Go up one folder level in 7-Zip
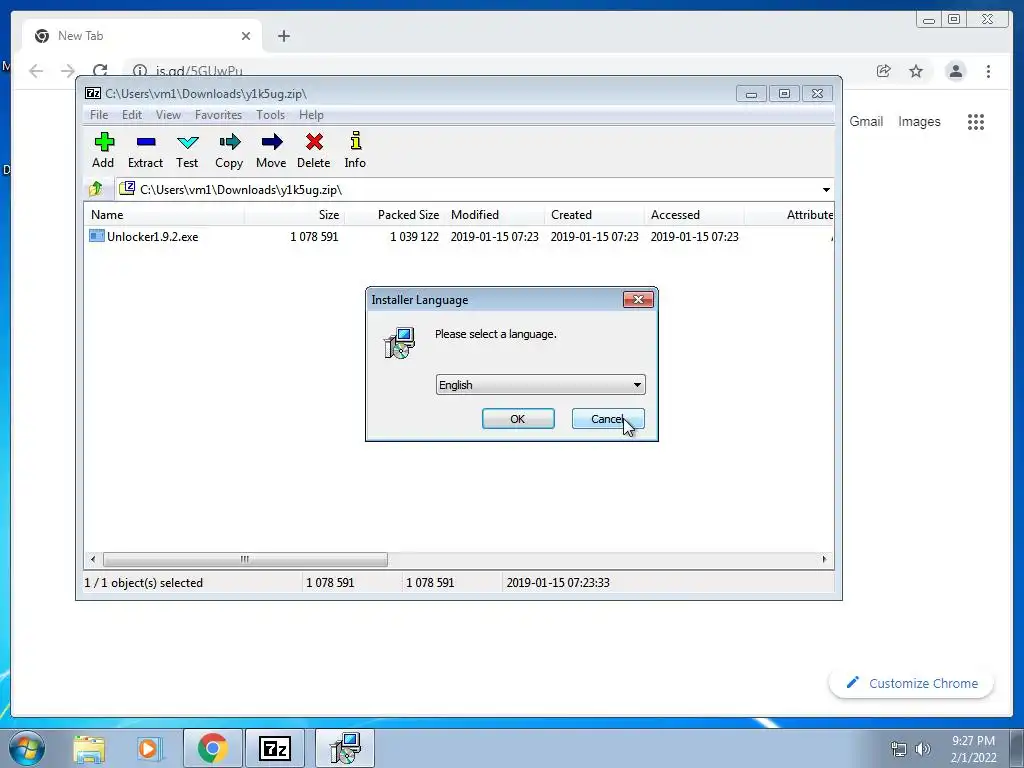This screenshot has height=768, width=1024. pyautogui.click(x=96, y=189)
